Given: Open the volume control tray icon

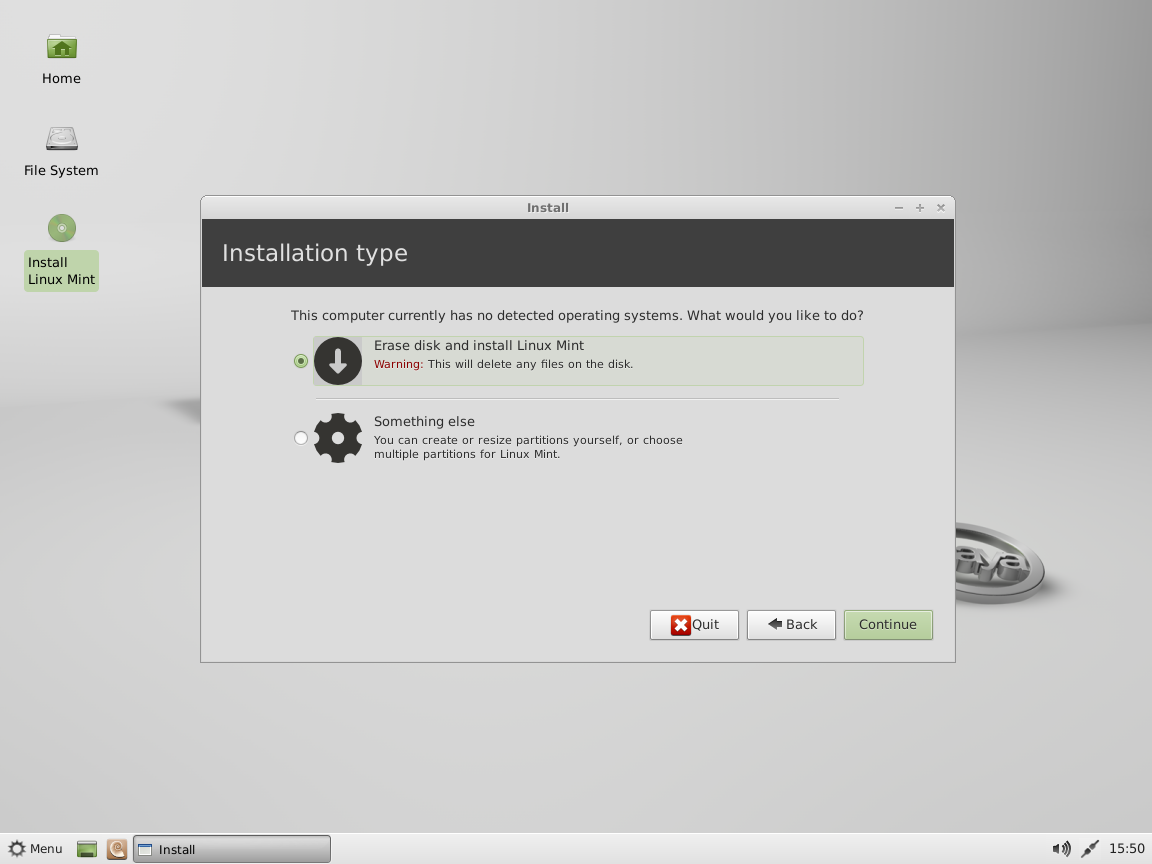Looking at the screenshot, I should [x=1061, y=849].
